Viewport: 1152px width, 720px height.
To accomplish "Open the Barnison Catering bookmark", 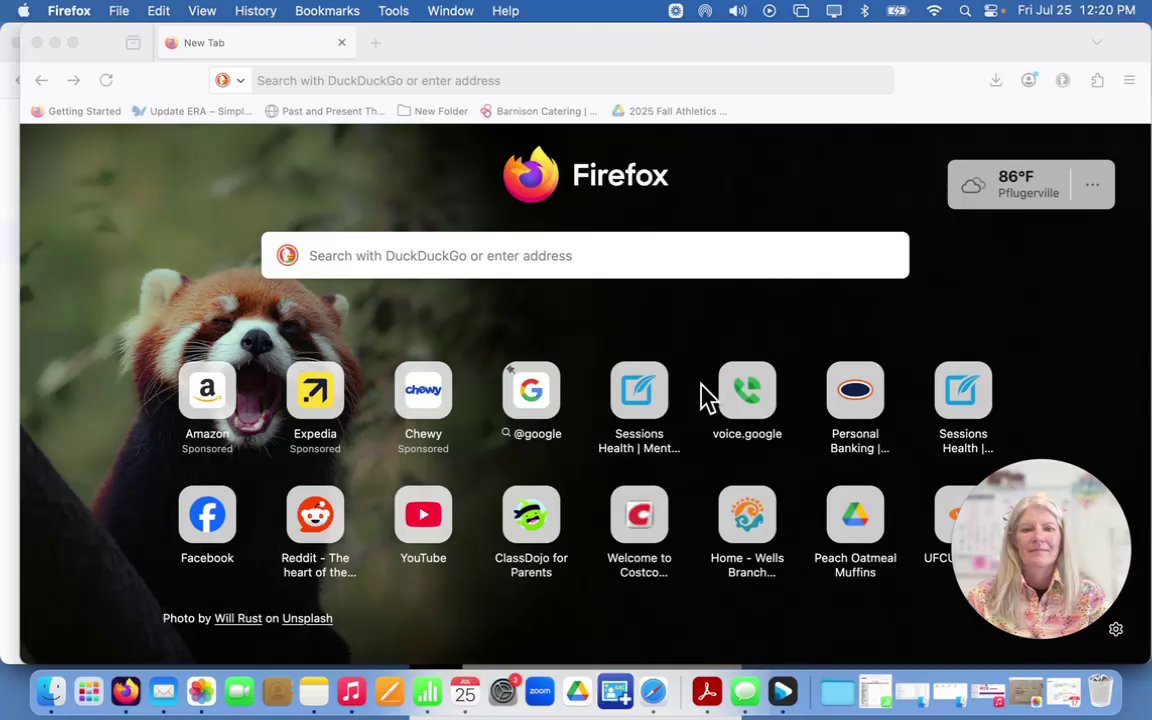I will (x=539, y=111).
